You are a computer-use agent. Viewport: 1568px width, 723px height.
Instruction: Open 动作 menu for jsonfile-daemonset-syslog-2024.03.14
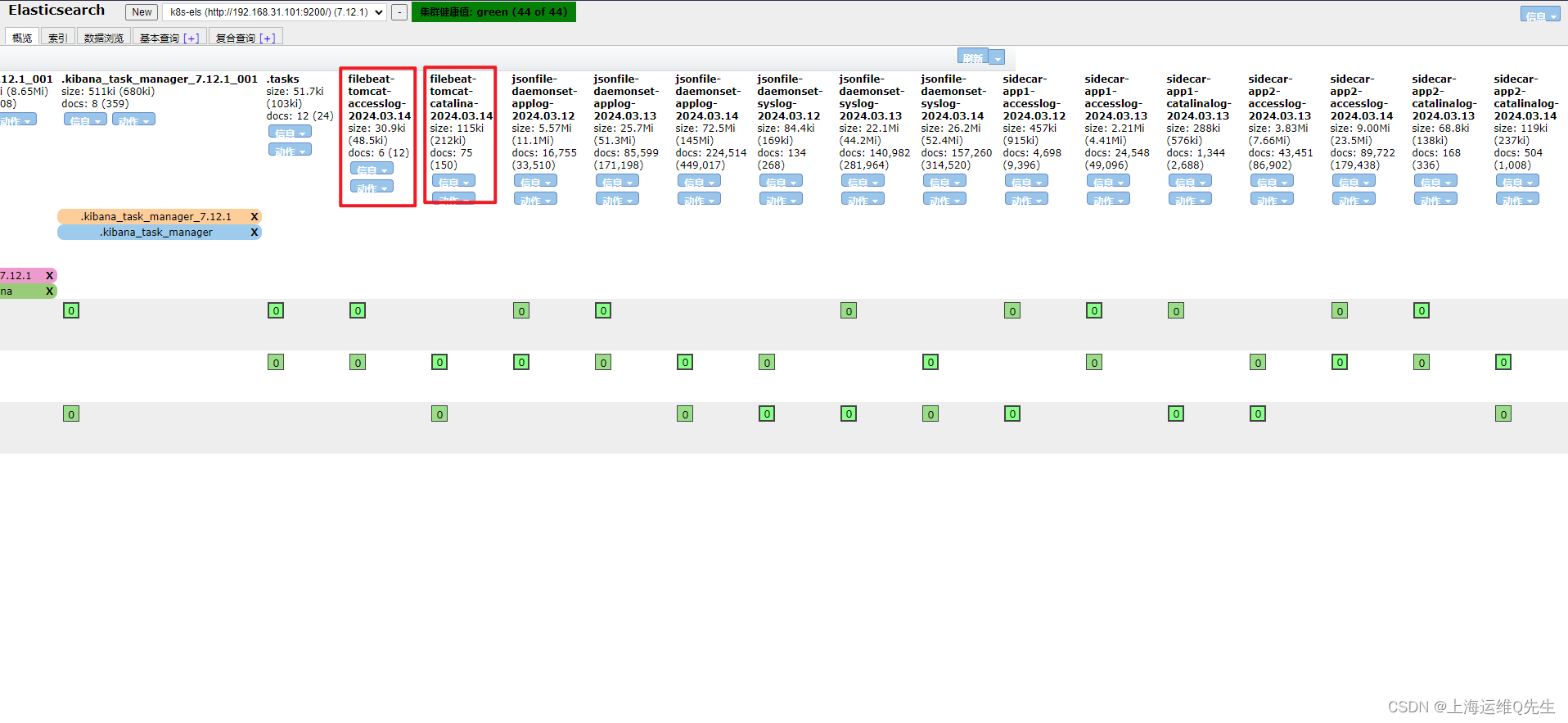944,199
